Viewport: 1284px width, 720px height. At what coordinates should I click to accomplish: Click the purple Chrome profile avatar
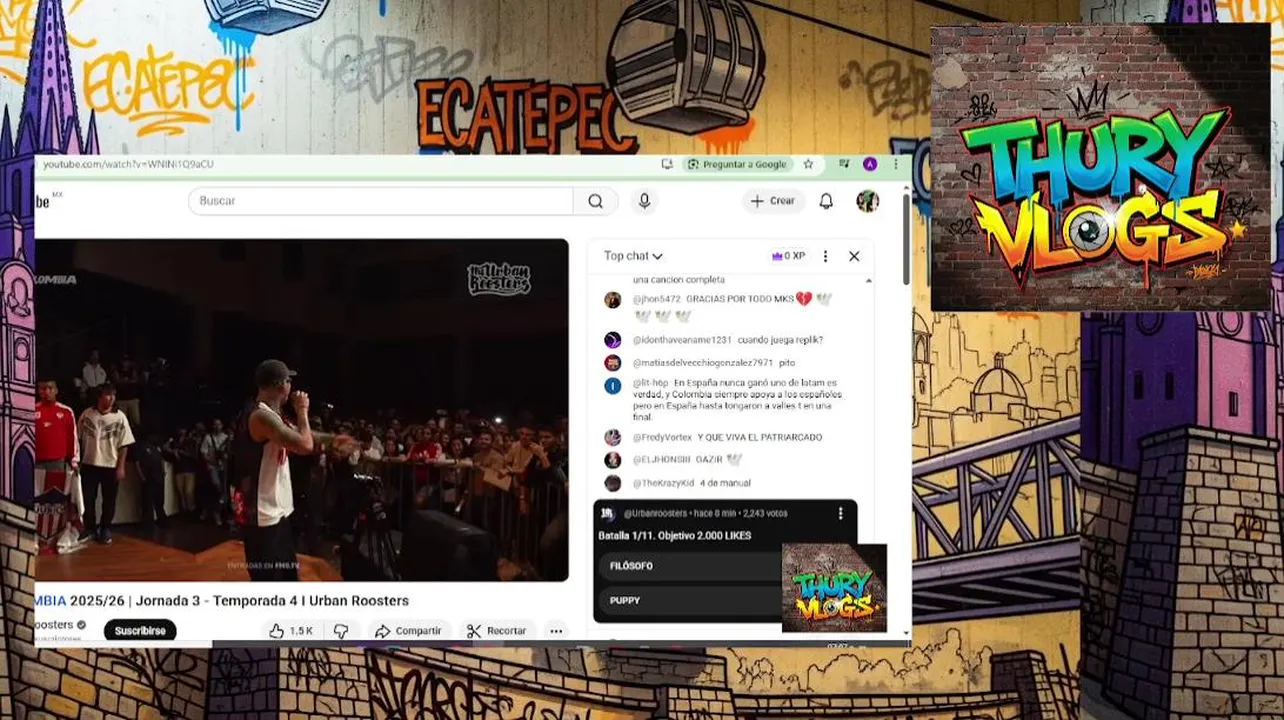tap(870, 164)
